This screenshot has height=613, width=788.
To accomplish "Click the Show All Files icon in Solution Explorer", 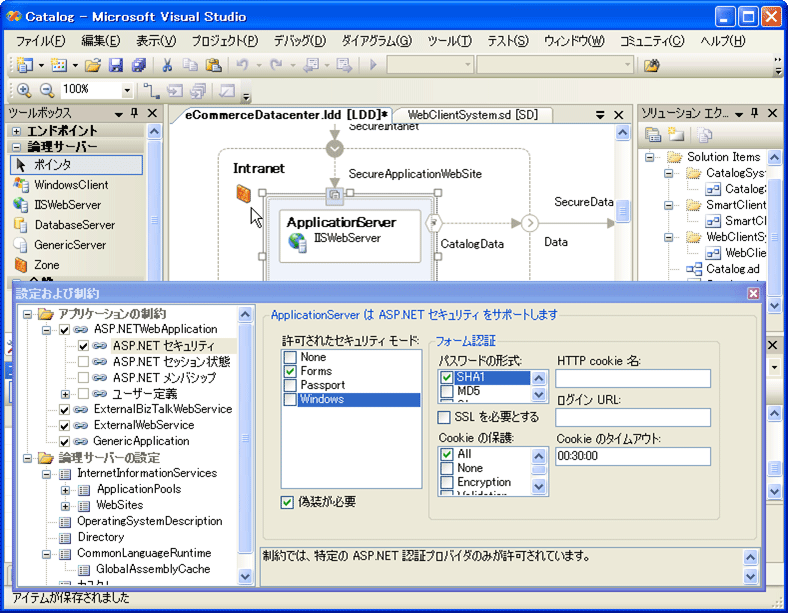I will (x=676, y=135).
